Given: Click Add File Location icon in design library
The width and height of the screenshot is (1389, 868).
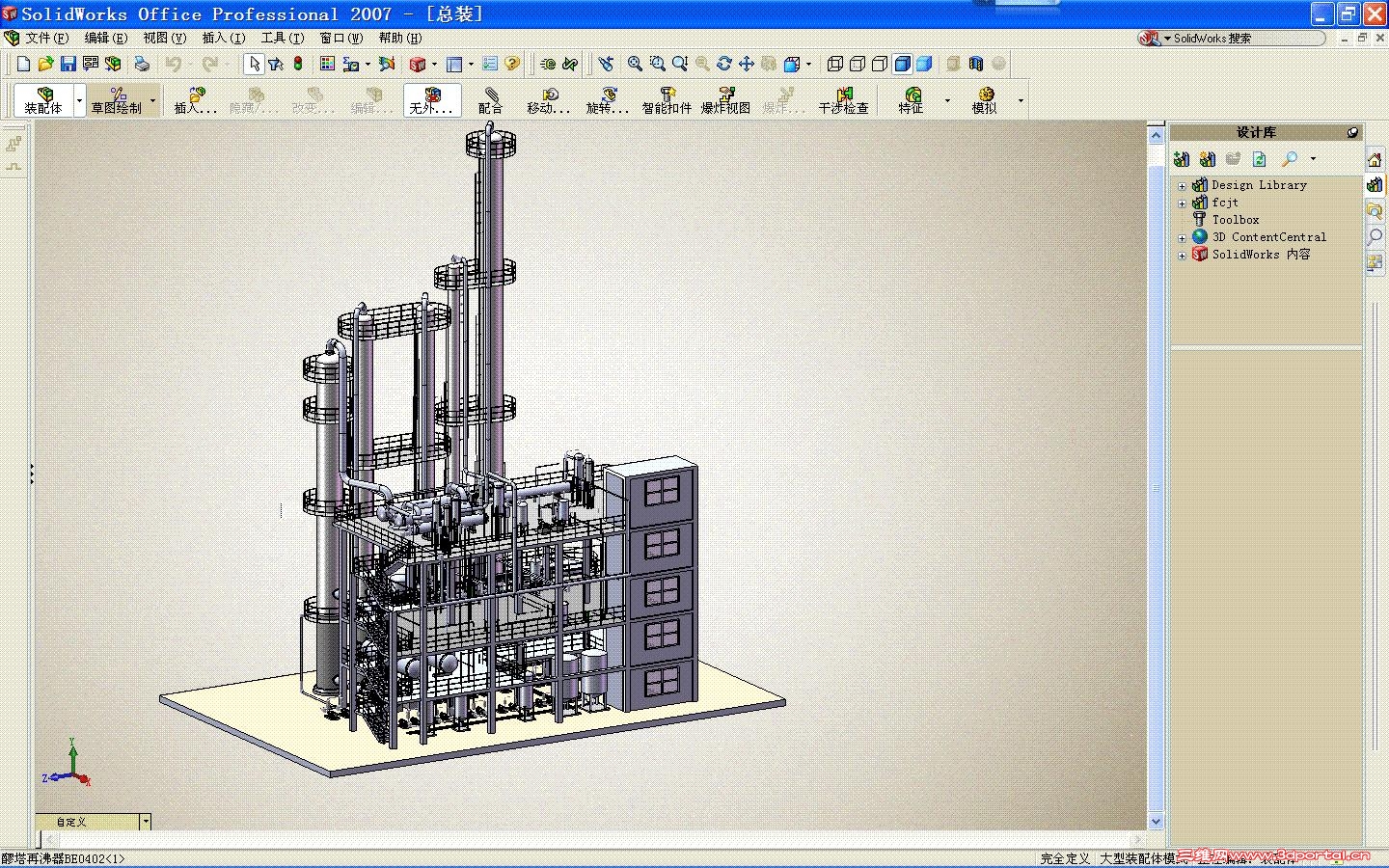Looking at the screenshot, I should point(1208,159).
